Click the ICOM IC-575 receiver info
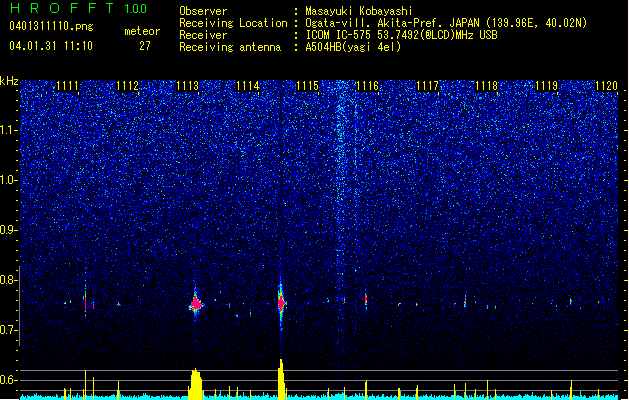The height and width of the screenshot is (400, 629). tap(339, 35)
